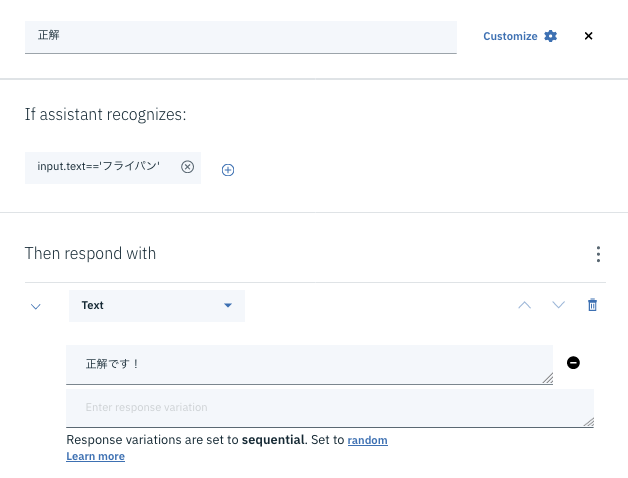Image resolution: width=628 pixels, height=478 pixels.
Task: Move response up with up arrow
Action: click(x=524, y=305)
